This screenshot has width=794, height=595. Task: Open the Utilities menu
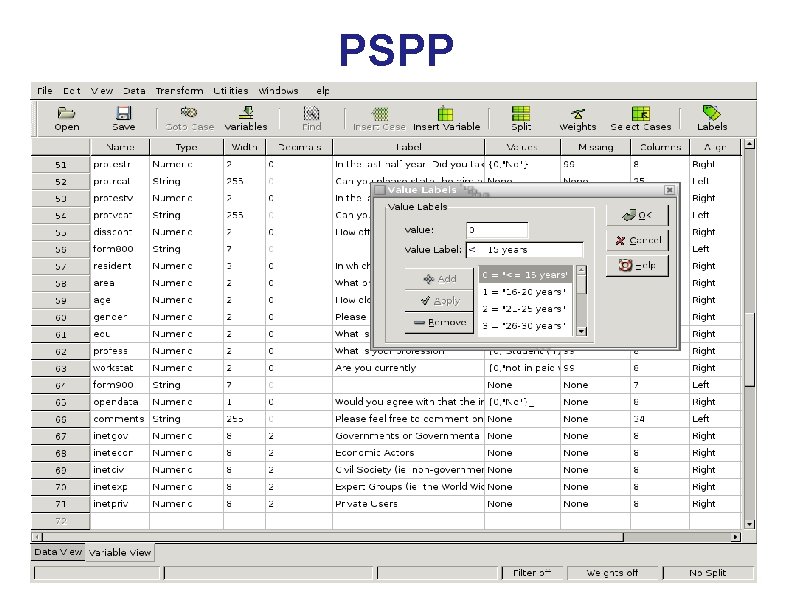click(231, 91)
